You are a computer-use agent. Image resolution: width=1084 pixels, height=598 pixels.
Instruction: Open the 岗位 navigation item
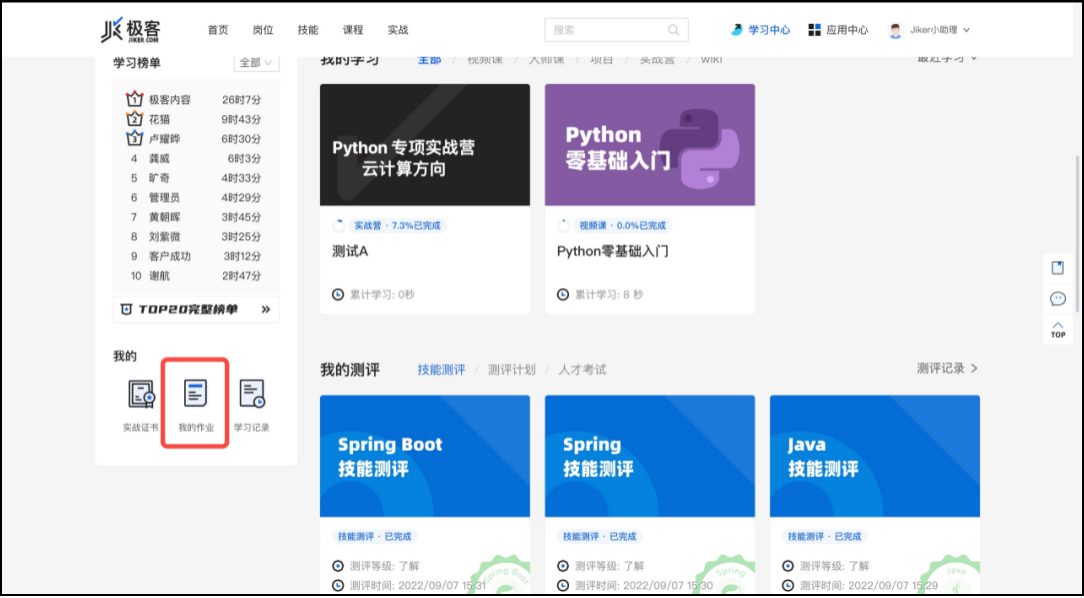[263, 30]
